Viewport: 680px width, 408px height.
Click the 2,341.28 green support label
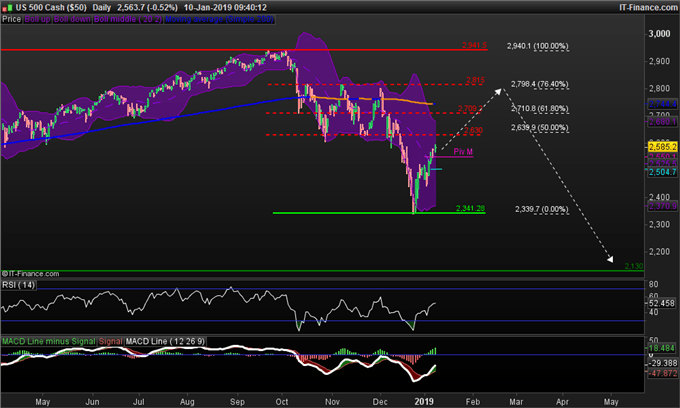click(x=471, y=209)
